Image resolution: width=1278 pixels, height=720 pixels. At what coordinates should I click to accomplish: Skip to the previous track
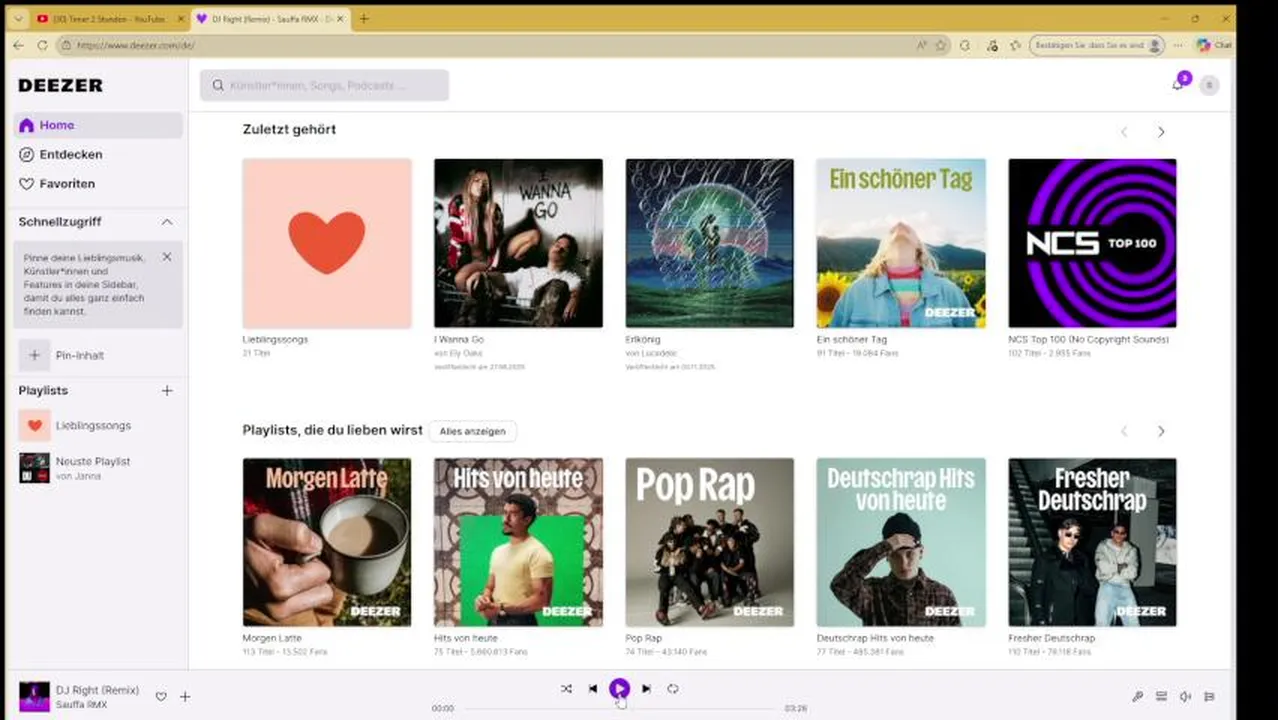click(593, 688)
